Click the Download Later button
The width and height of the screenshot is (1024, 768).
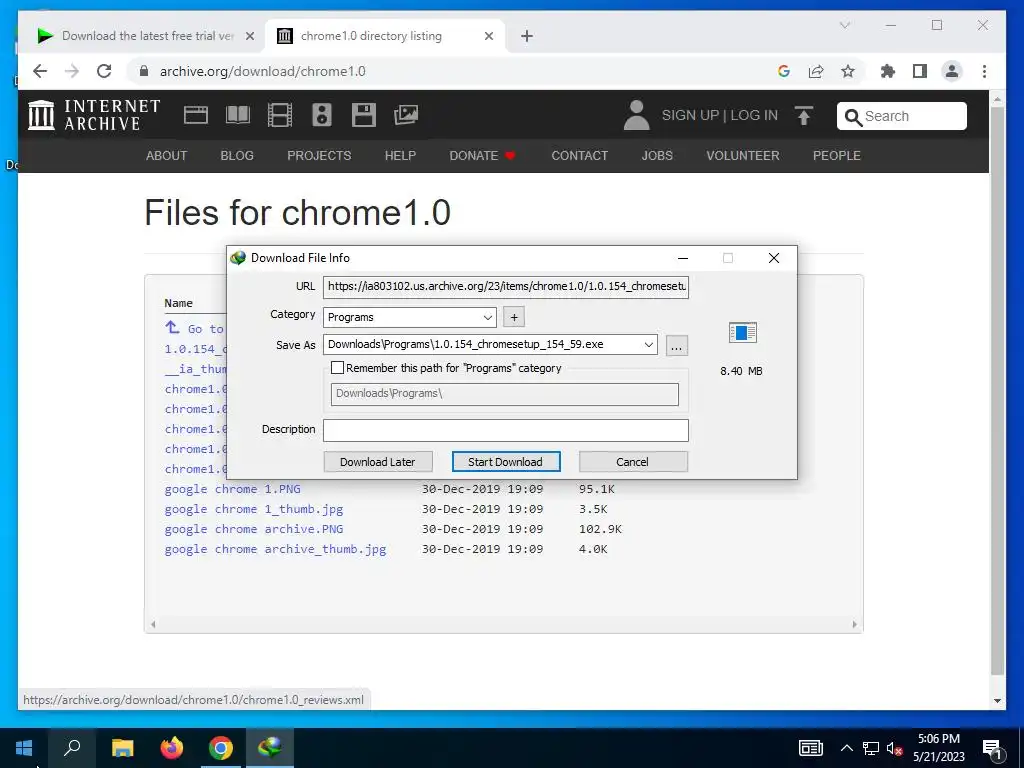click(377, 462)
